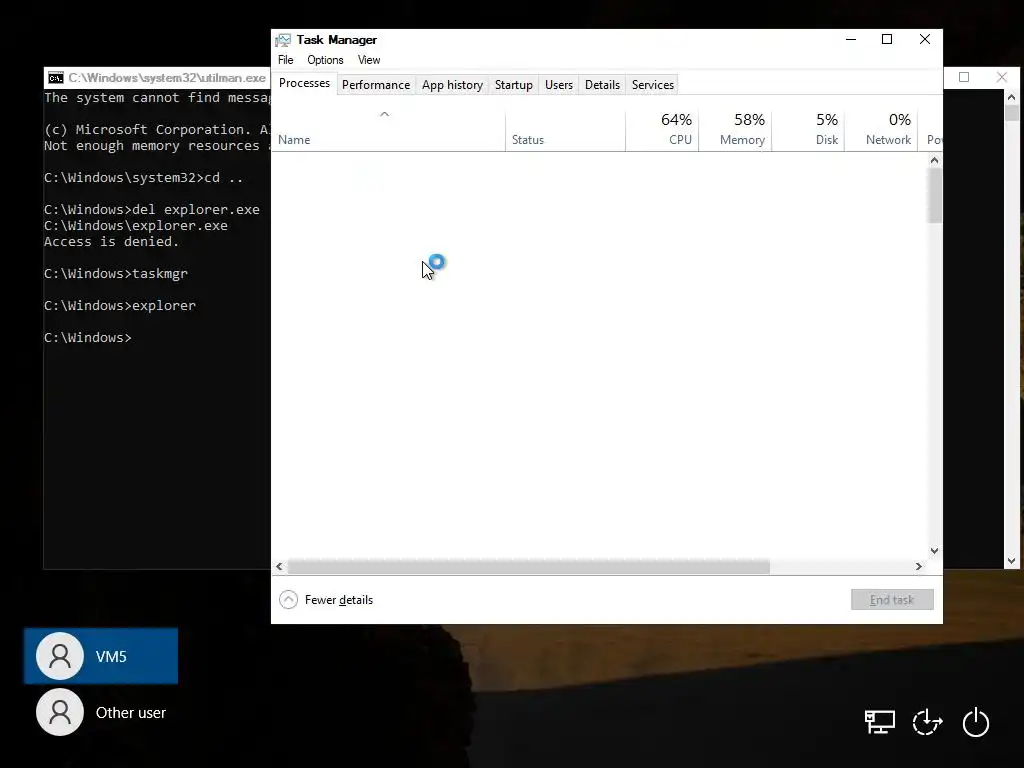Click the horizontal scrollbar thumb in Task Manager
The height and width of the screenshot is (768, 1024).
pyautogui.click(x=528, y=566)
